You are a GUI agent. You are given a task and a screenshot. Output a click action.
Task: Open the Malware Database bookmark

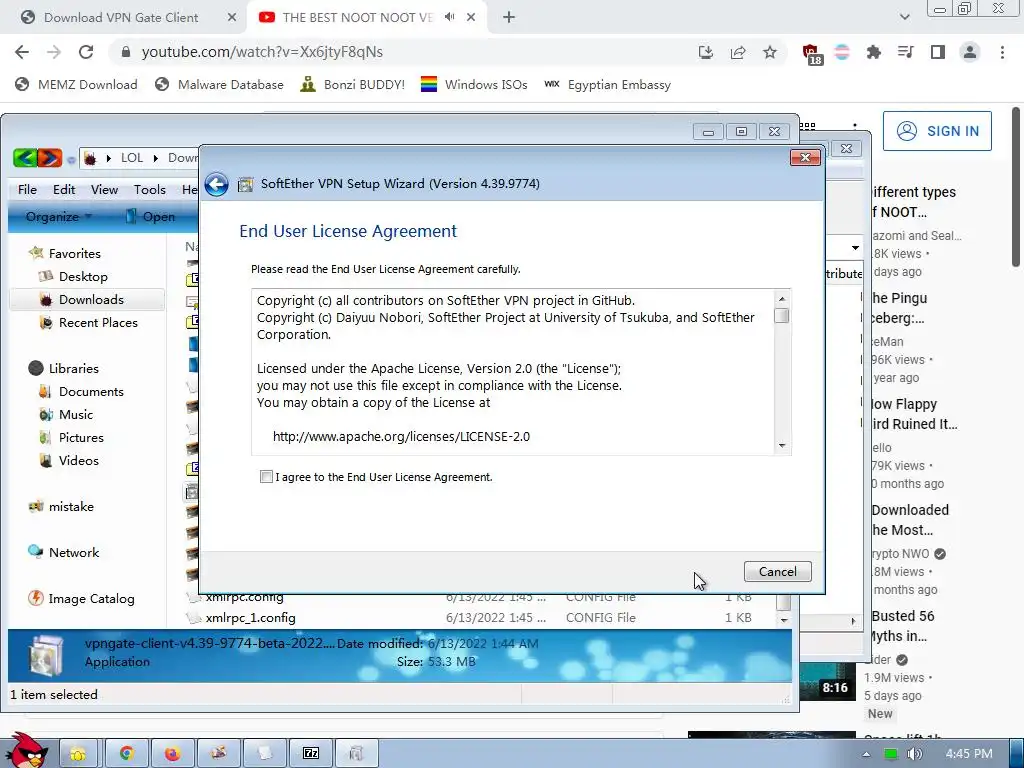click(219, 84)
